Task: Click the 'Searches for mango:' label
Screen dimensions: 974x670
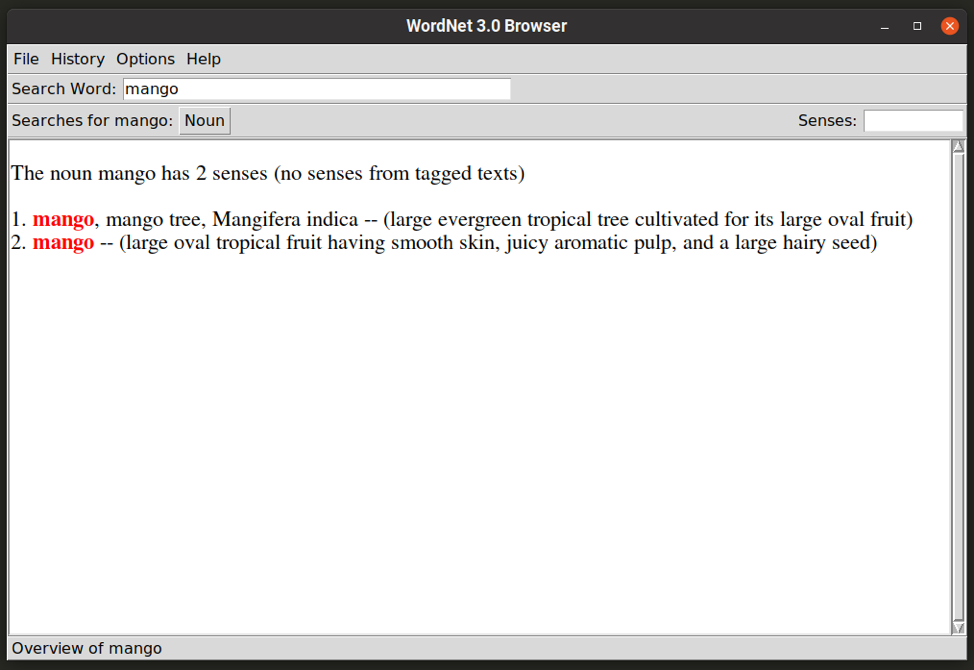Action: (x=92, y=120)
